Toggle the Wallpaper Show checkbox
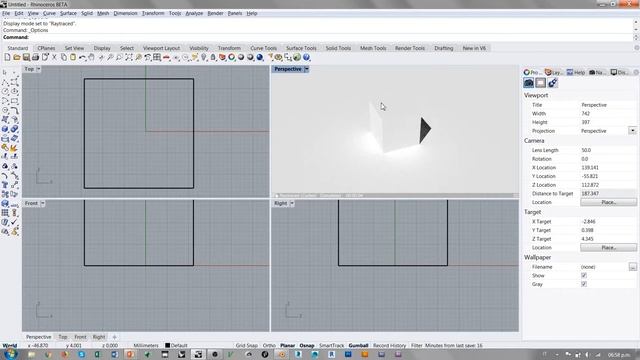 [x=584, y=276]
